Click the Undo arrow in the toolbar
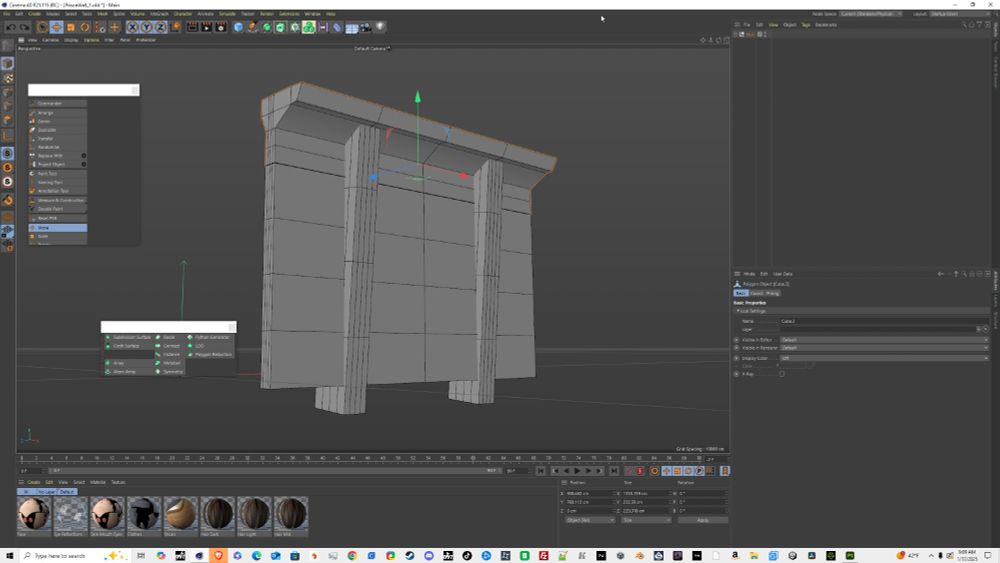Image resolution: width=1000 pixels, height=563 pixels. tap(9, 27)
